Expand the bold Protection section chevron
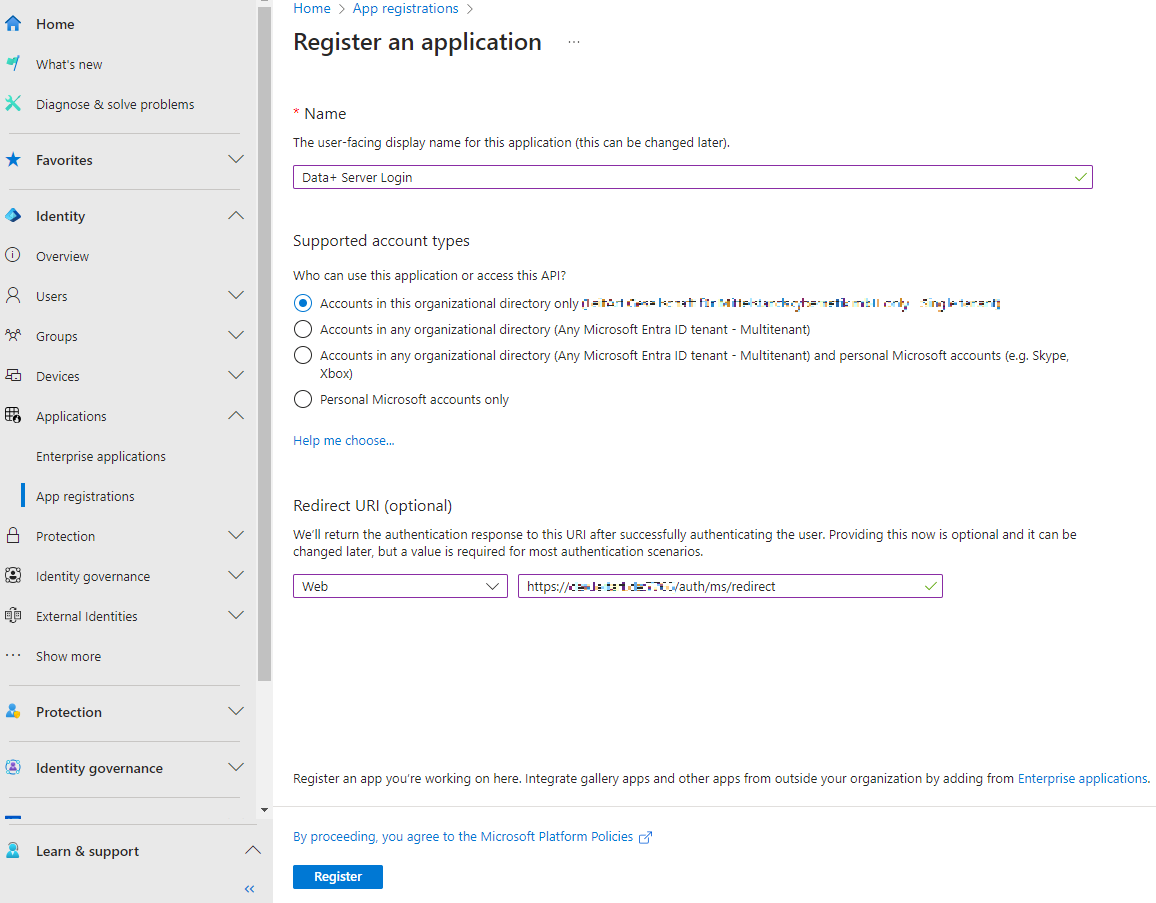 (236, 711)
